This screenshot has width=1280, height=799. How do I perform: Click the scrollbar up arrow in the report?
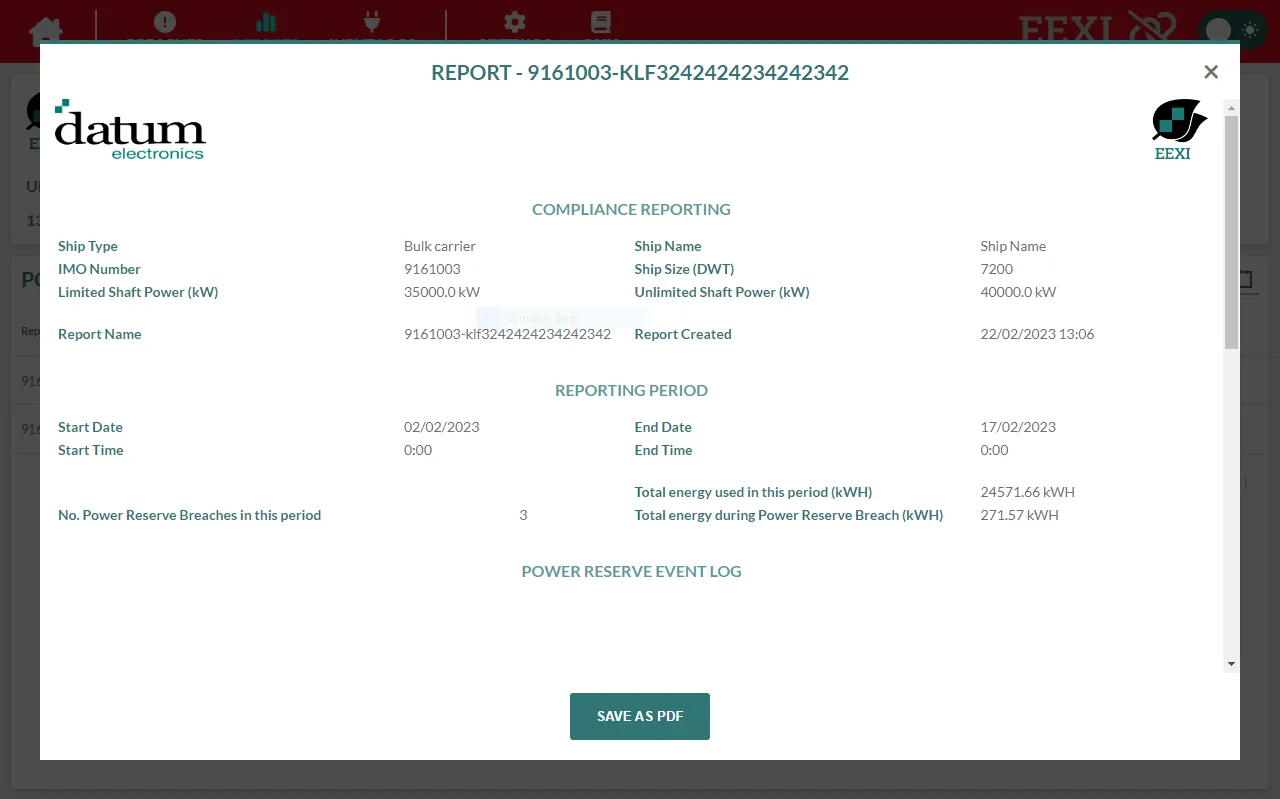click(1231, 107)
